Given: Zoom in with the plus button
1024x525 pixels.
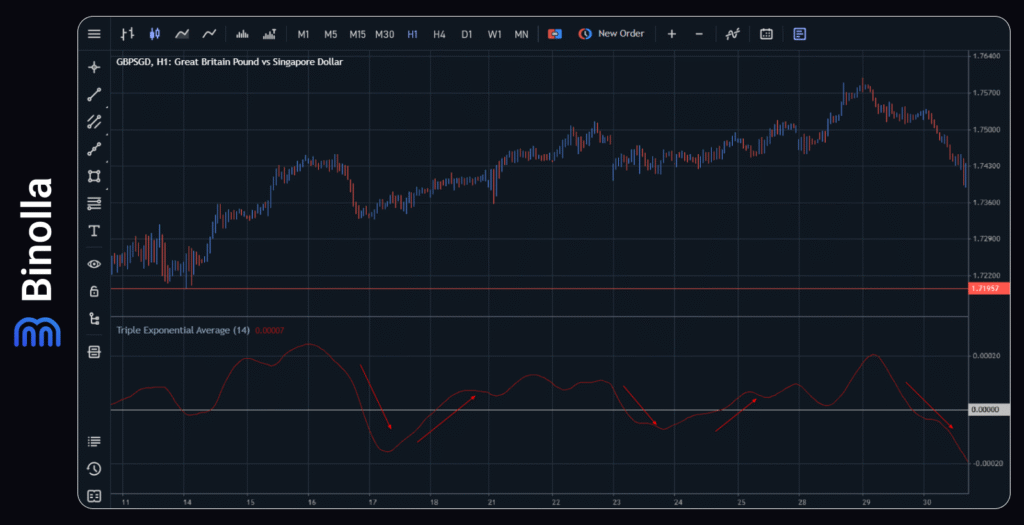Looking at the screenshot, I should pos(671,34).
